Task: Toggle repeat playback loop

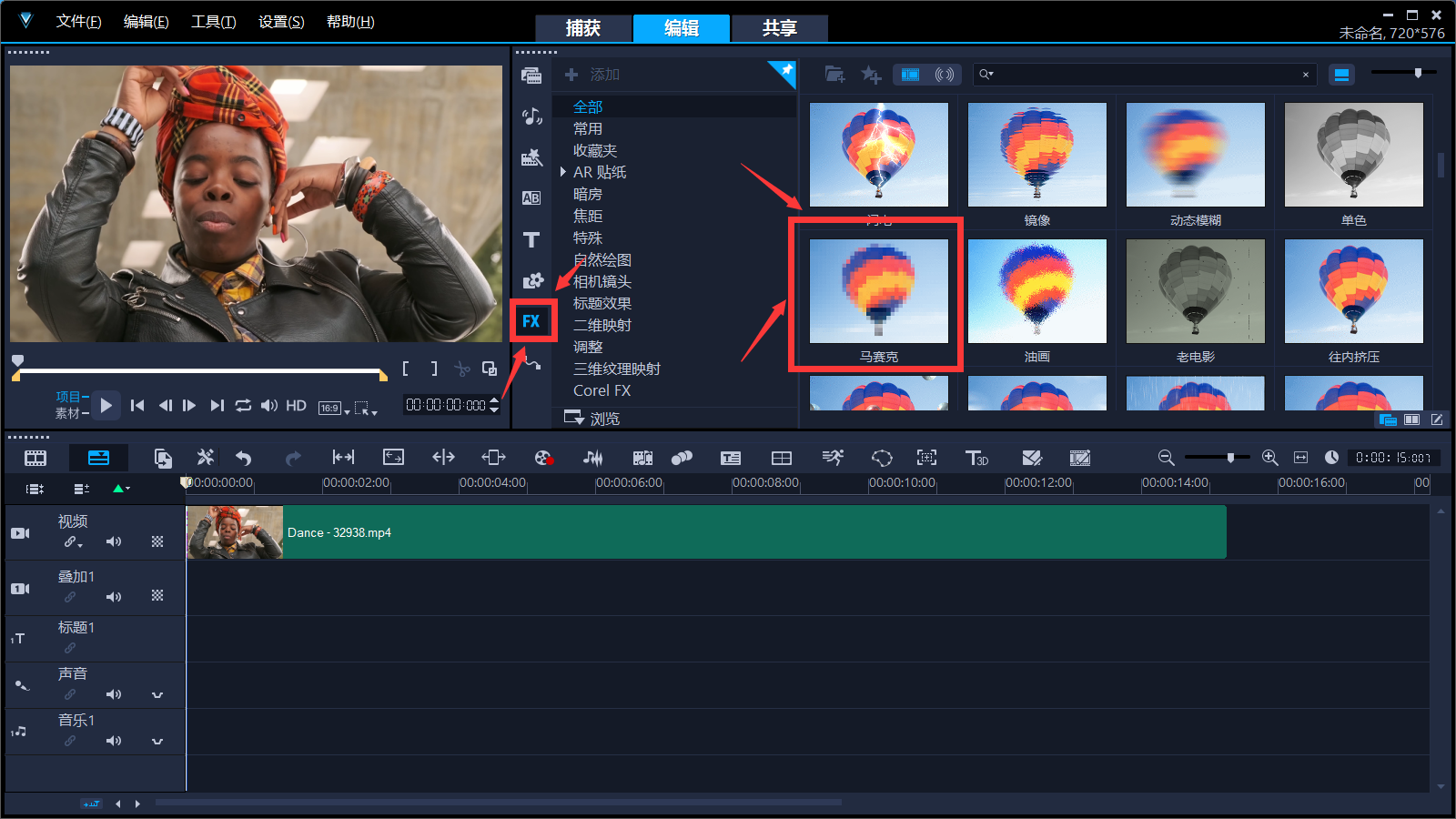Action: [x=243, y=405]
